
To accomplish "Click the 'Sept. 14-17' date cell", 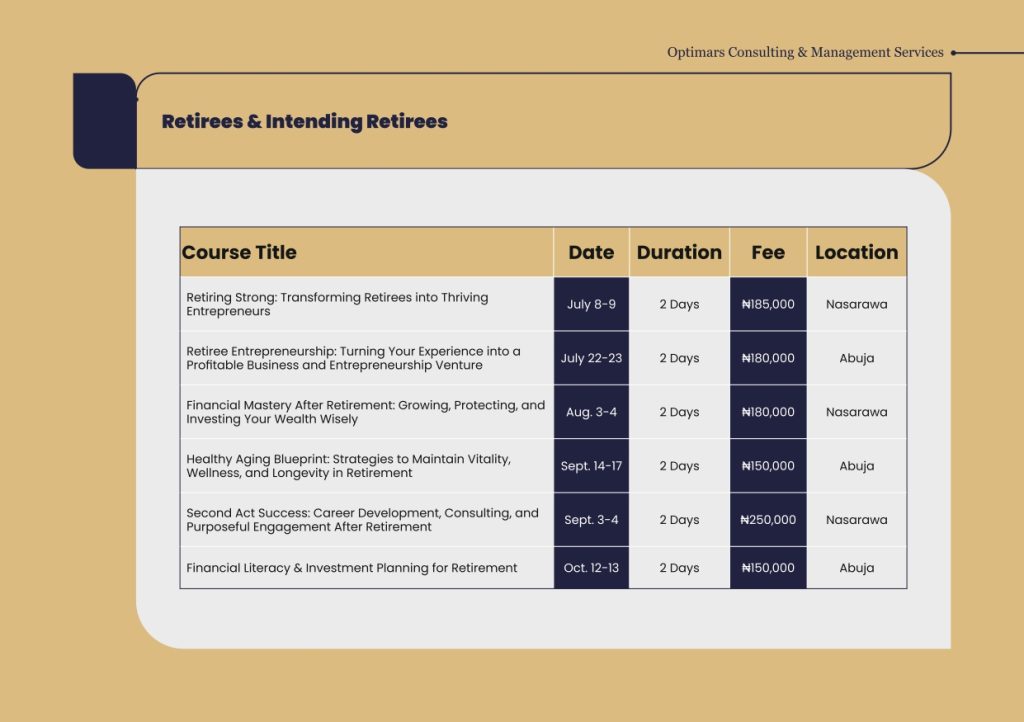I will (591, 466).
